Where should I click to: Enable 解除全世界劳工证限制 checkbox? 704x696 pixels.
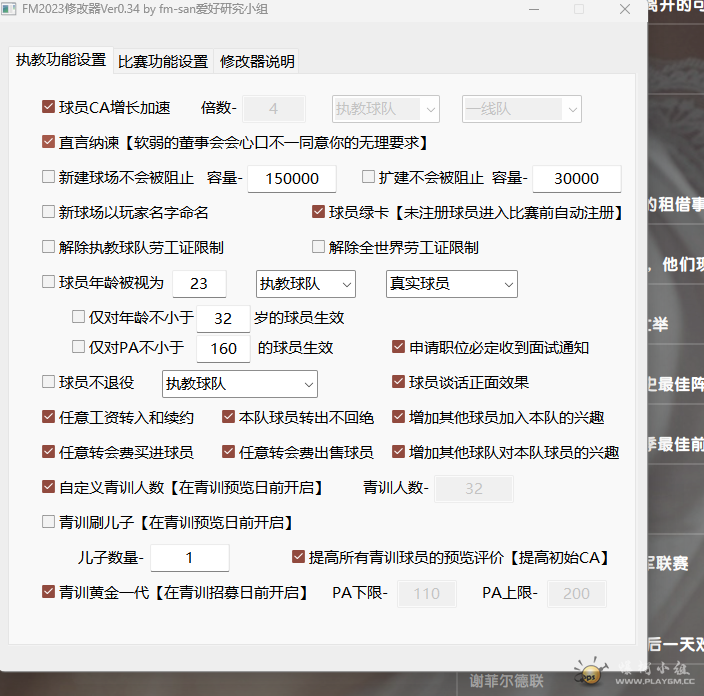(x=319, y=247)
